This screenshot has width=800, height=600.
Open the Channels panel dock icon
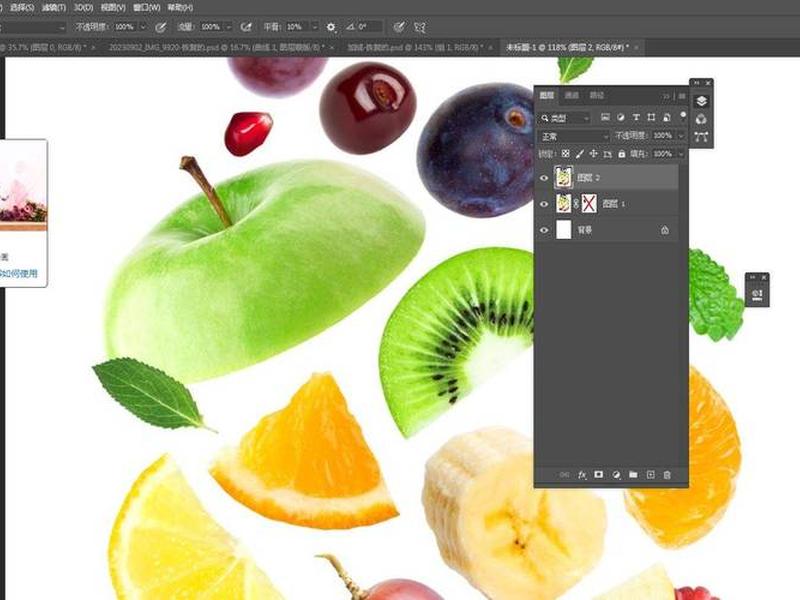702,119
